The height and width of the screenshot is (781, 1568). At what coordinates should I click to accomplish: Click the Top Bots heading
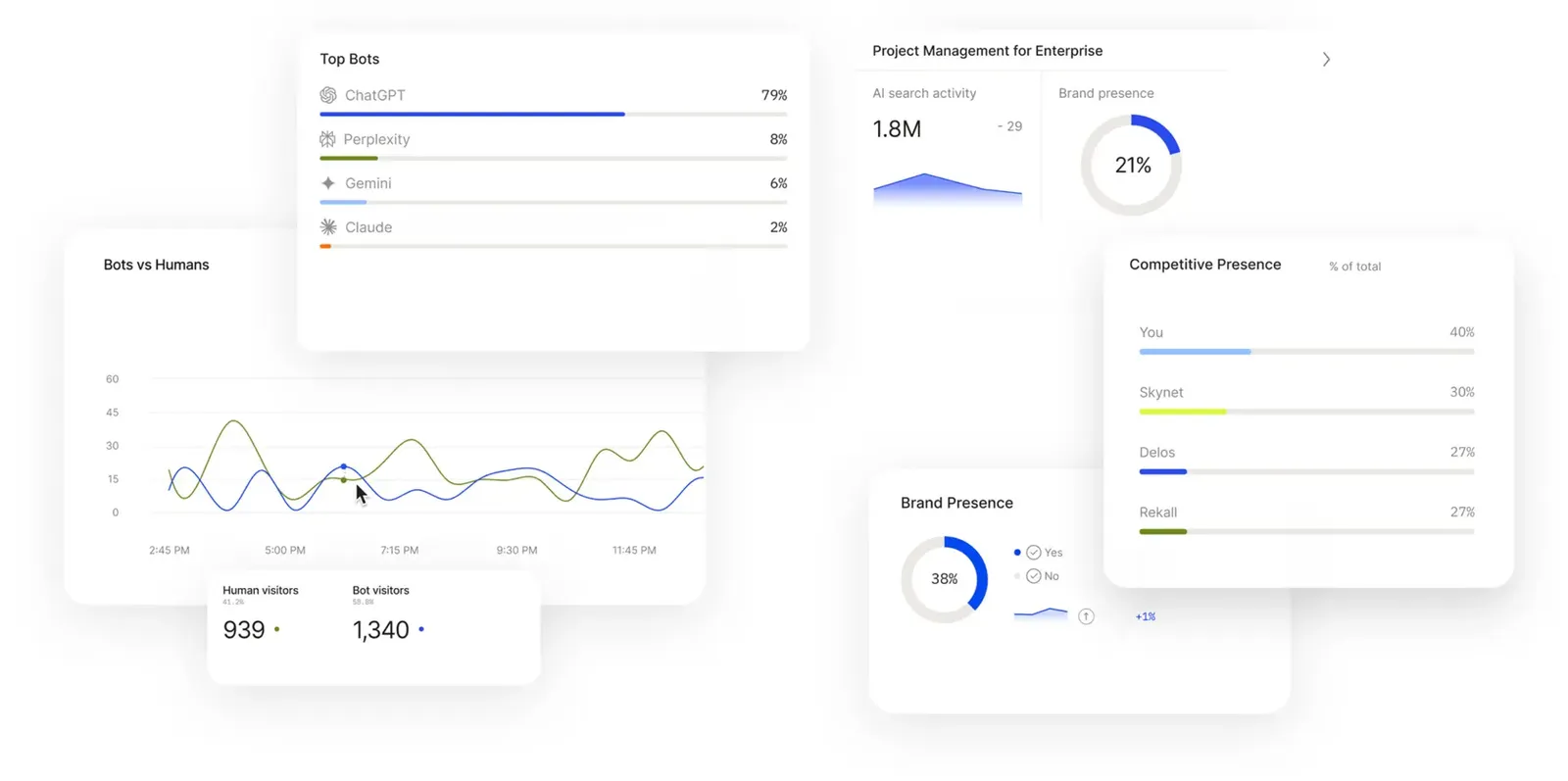[x=350, y=59]
